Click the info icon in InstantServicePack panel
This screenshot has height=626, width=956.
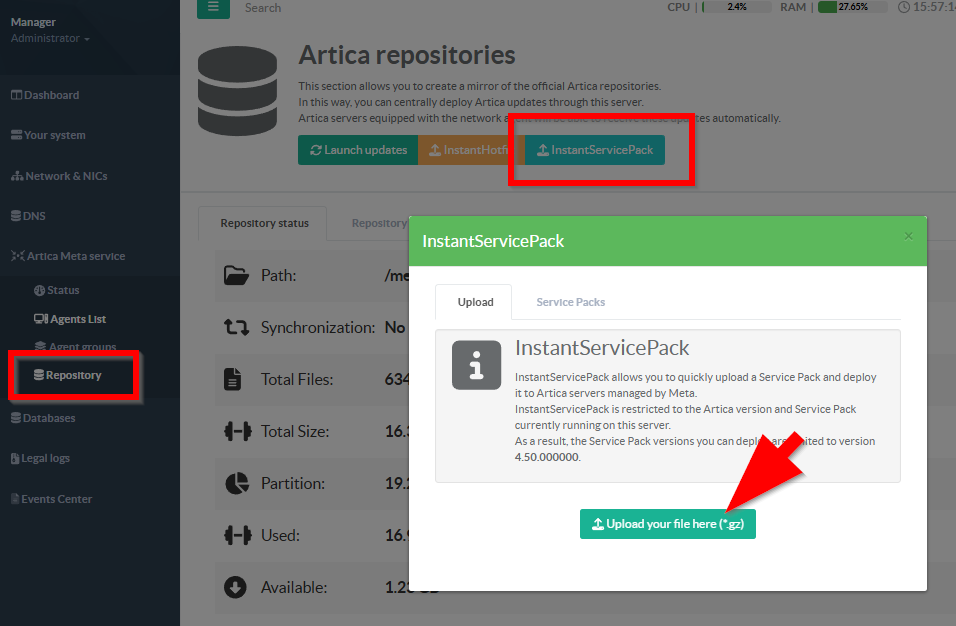(x=476, y=364)
